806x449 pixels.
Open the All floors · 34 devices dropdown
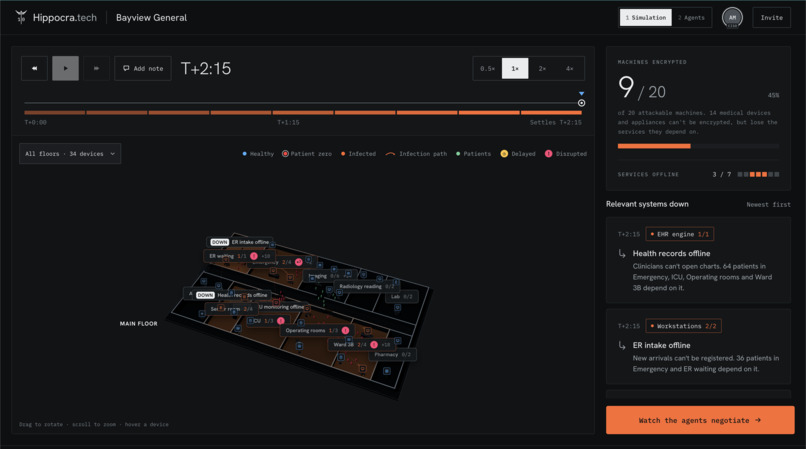tap(70, 154)
